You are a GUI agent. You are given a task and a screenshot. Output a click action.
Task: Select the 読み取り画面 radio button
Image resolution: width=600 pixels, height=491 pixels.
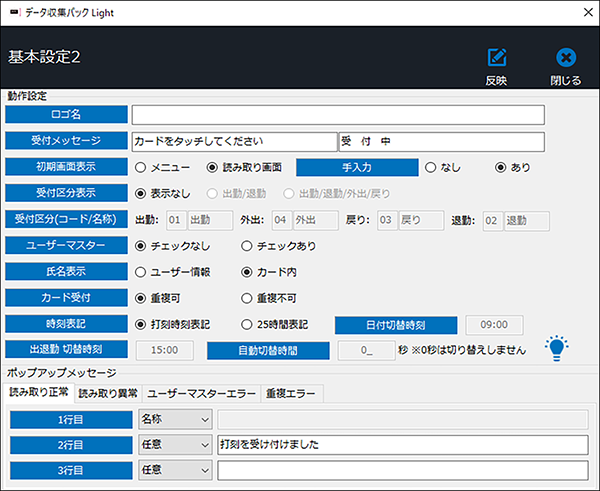coord(212,167)
